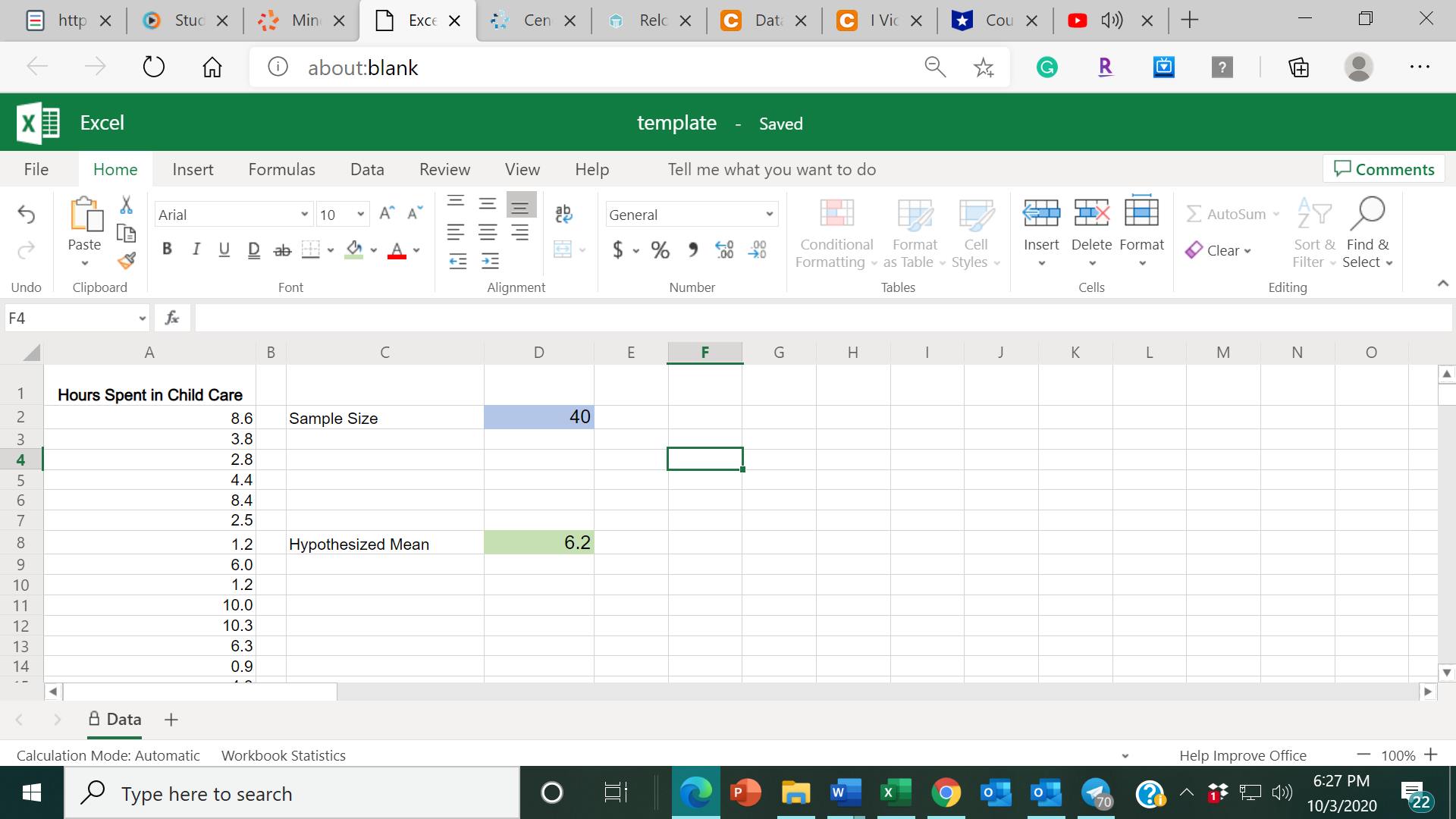Toggle Strikethrough formatting
Screen dimensions: 1456x819
click(282, 249)
